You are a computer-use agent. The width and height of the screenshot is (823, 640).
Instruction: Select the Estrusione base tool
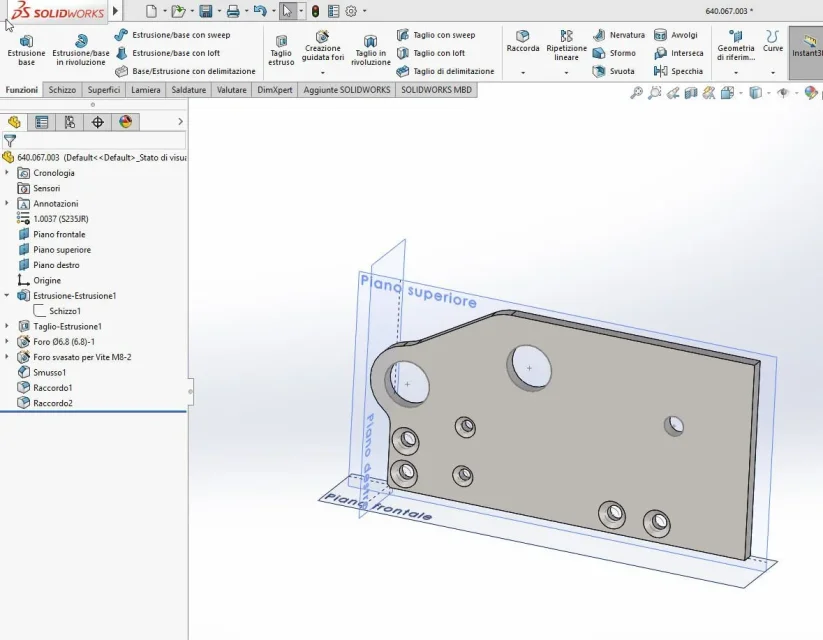coord(26,50)
